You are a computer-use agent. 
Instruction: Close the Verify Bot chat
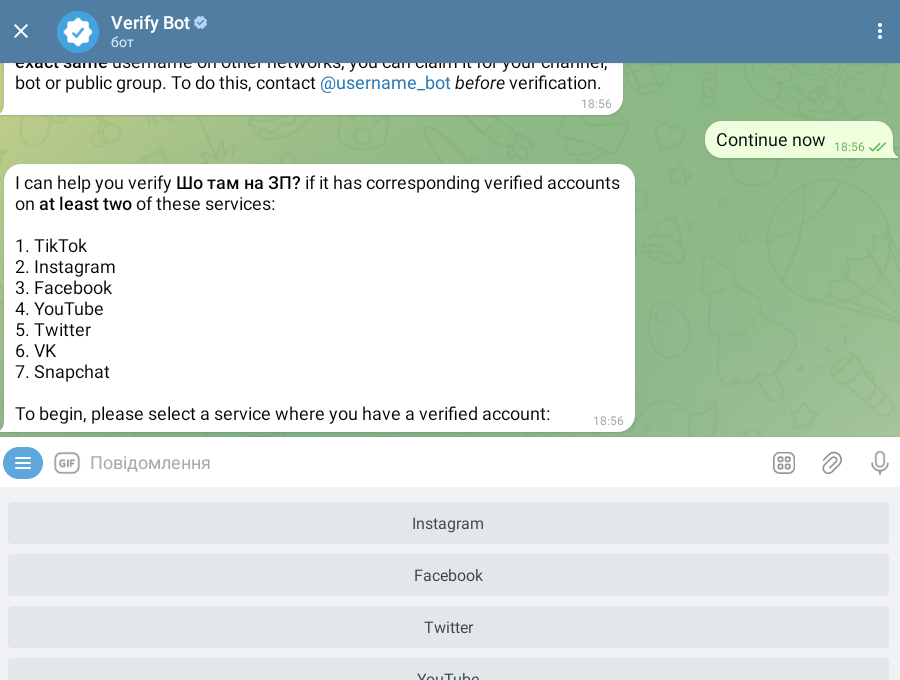[x=21, y=31]
